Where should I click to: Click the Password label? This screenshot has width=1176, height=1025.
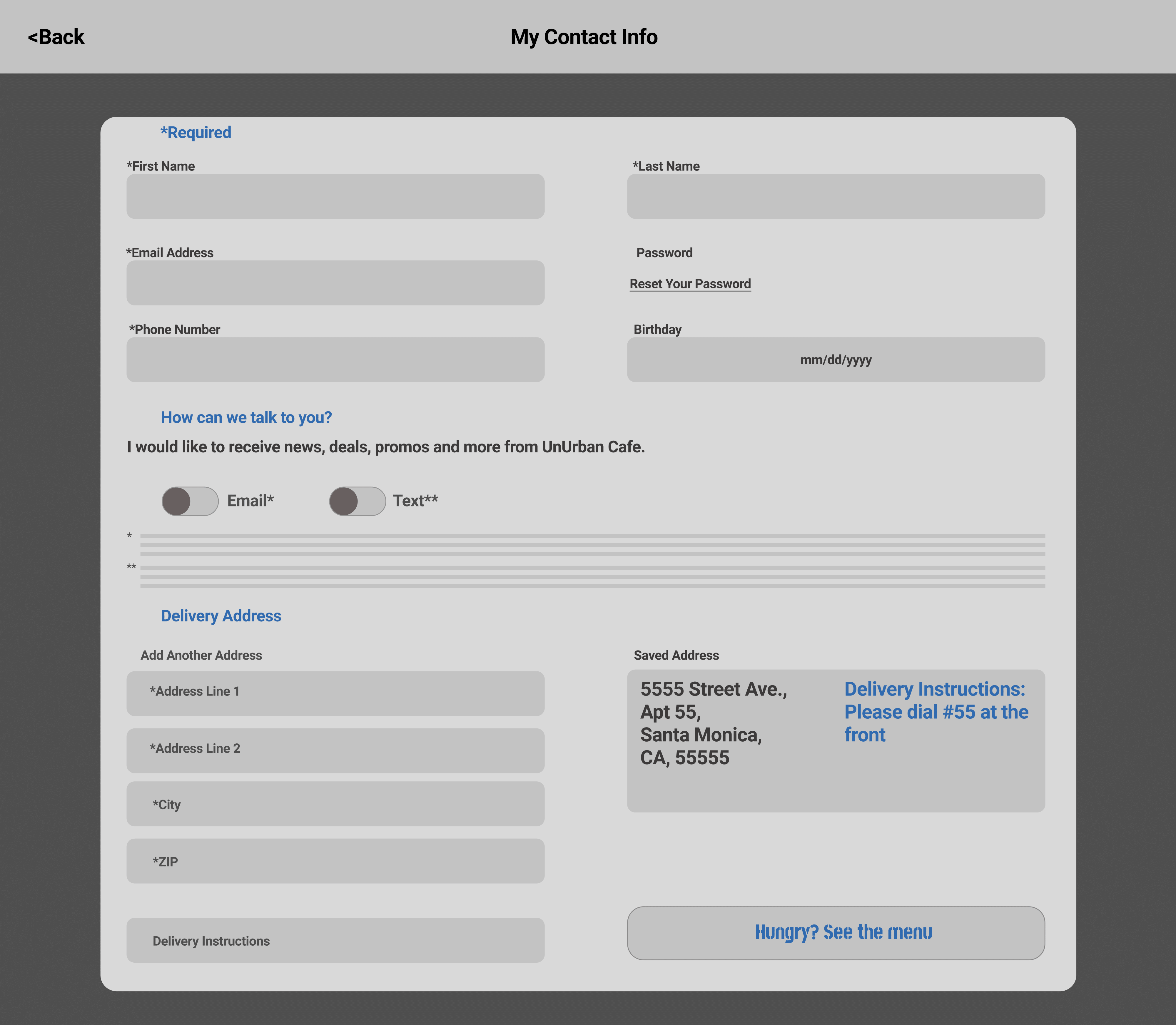click(x=664, y=253)
